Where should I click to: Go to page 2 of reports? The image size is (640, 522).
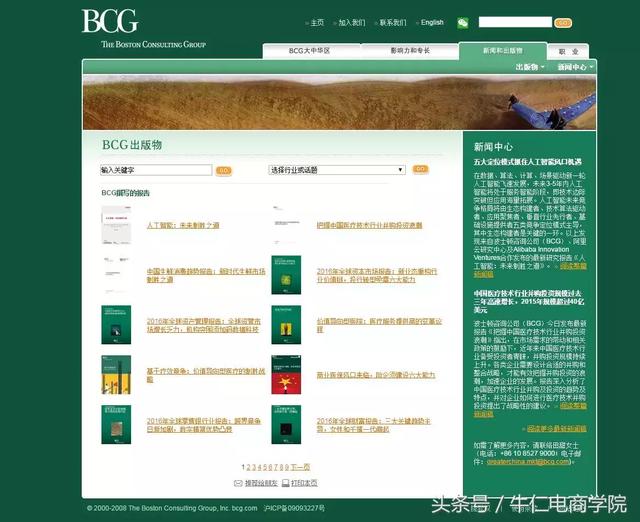click(248, 467)
